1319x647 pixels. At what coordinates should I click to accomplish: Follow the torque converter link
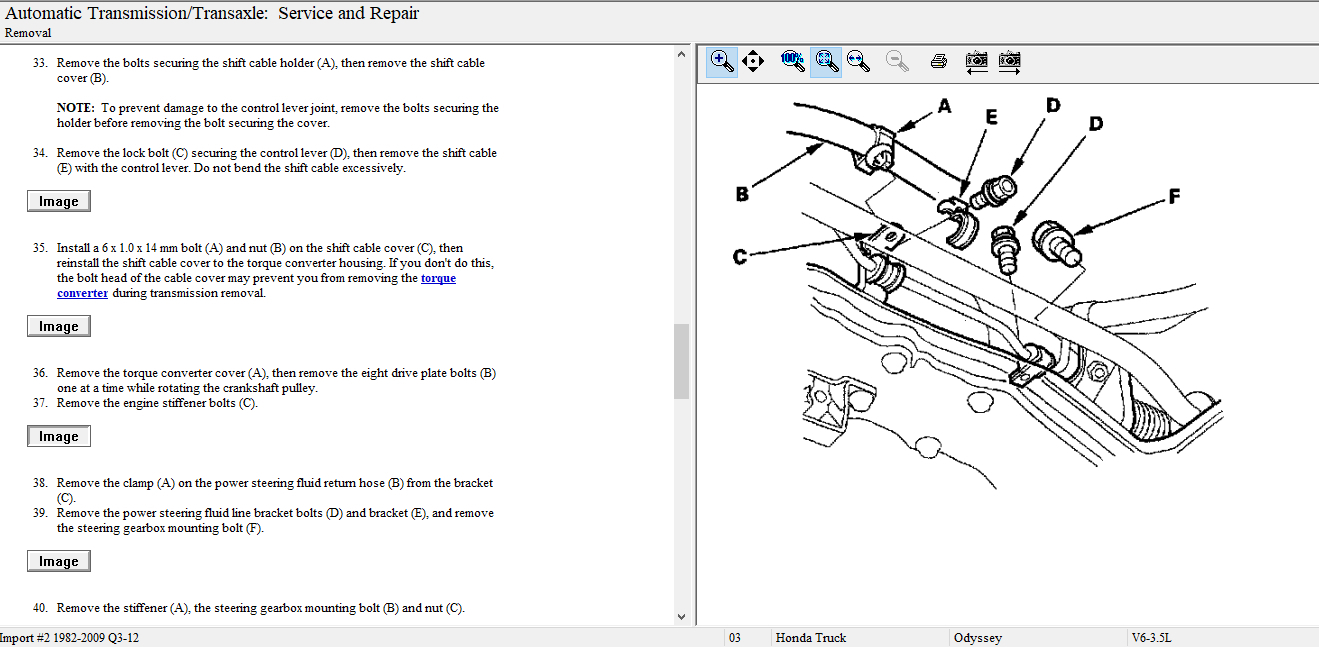click(x=438, y=278)
